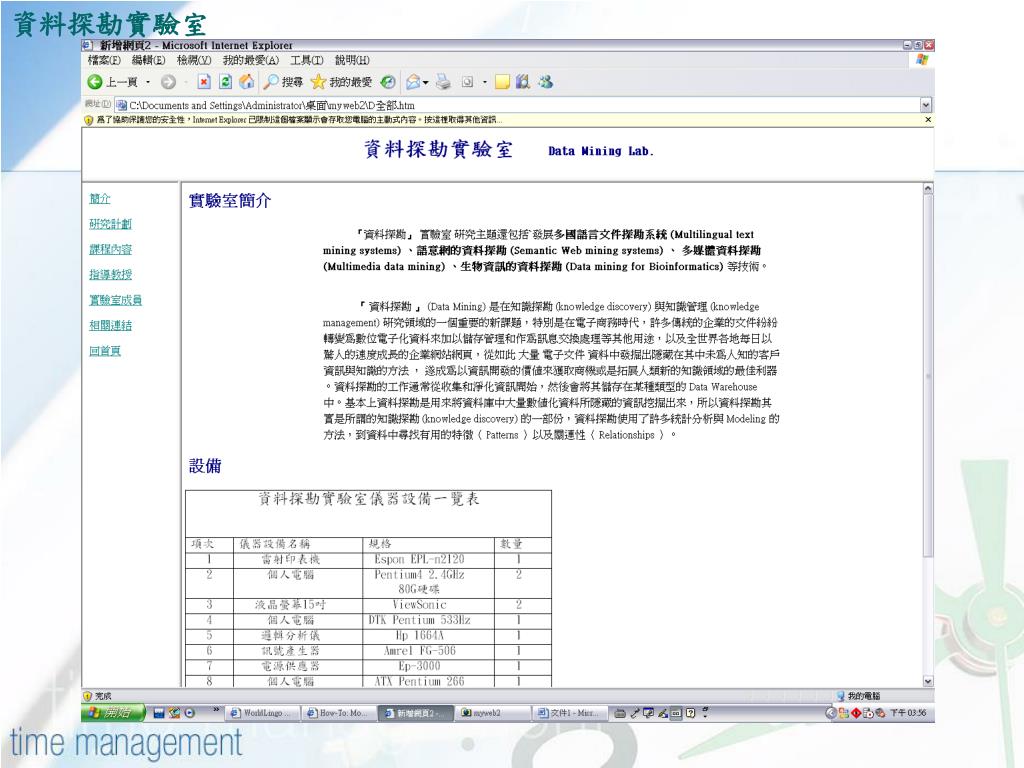The width and height of the screenshot is (1024, 768).
Task: Open the 簡介 sidebar link
Action: click(x=100, y=199)
